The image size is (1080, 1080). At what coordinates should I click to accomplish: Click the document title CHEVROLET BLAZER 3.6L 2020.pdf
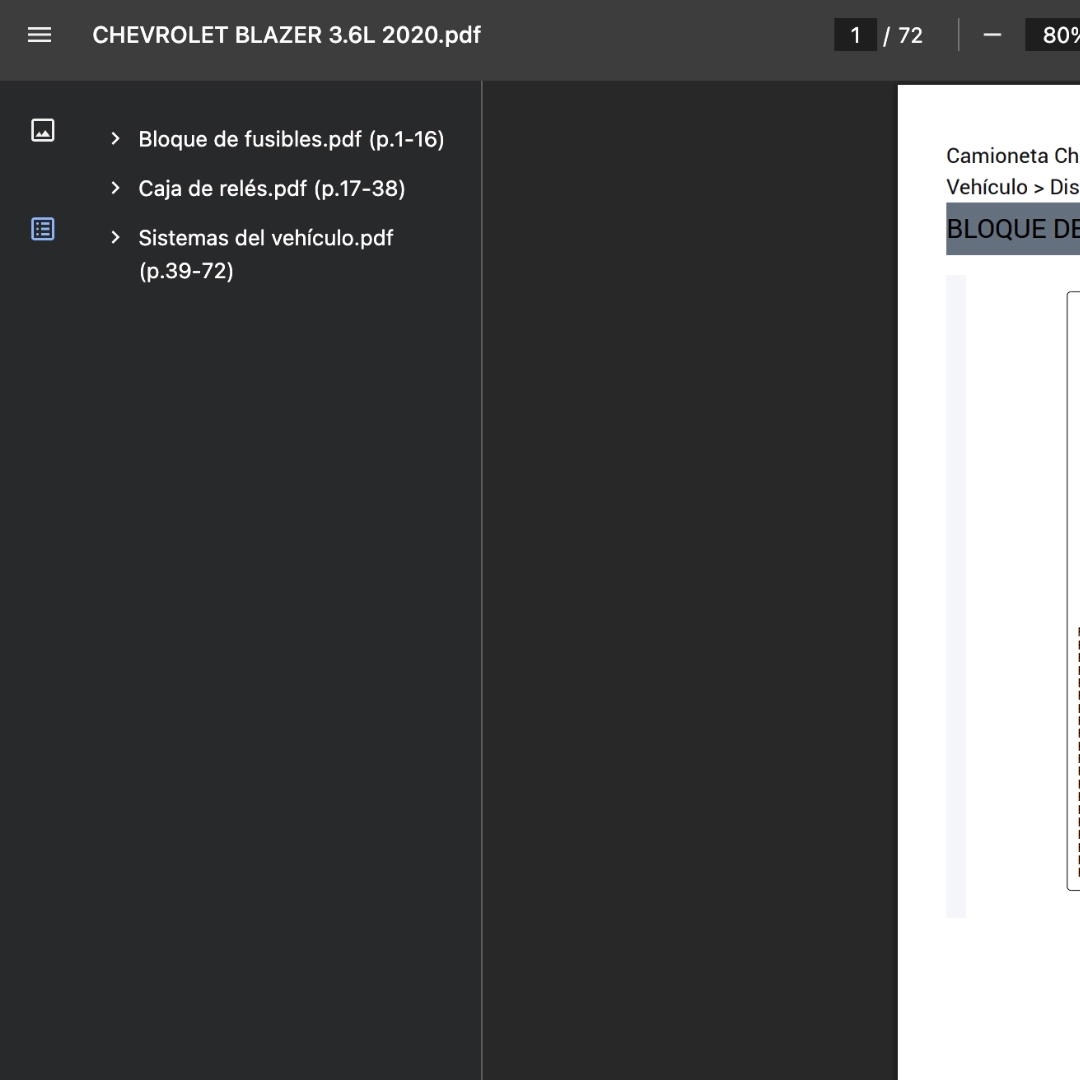click(x=287, y=35)
